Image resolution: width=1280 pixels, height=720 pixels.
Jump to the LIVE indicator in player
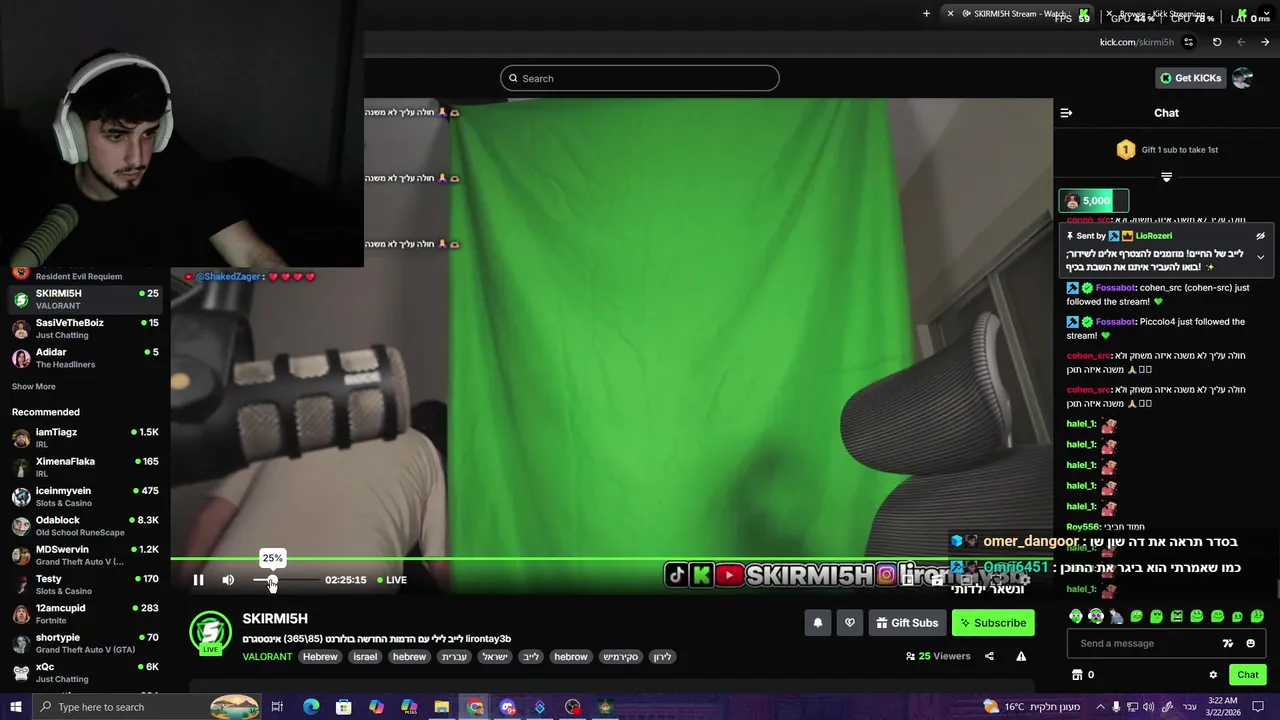point(392,580)
